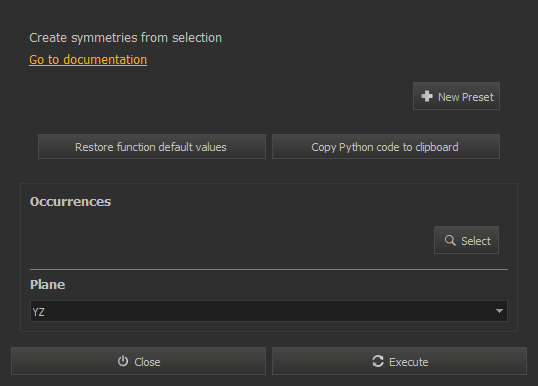Click the plus icon on New Preset
538x386 pixels.
(x=427, y=96)
